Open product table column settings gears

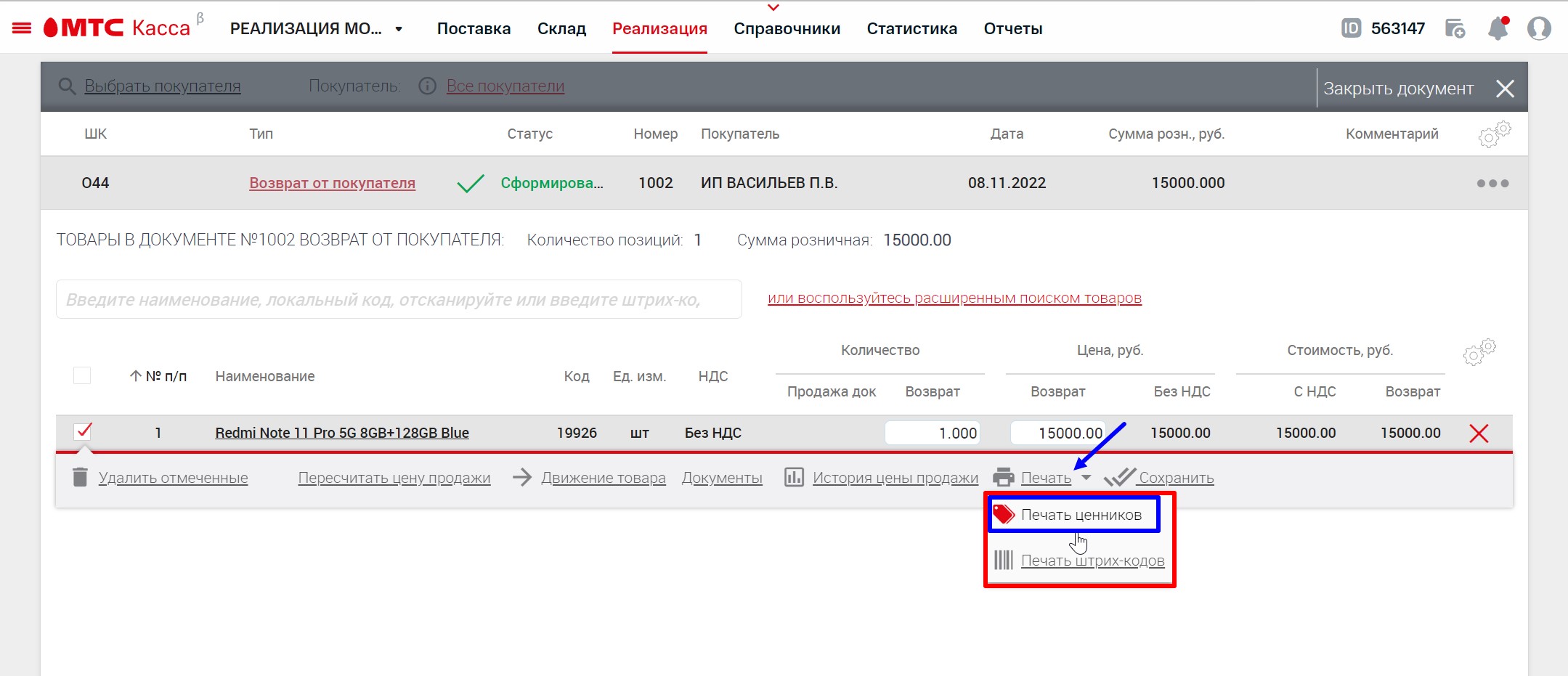click(x=1479, y=351)
